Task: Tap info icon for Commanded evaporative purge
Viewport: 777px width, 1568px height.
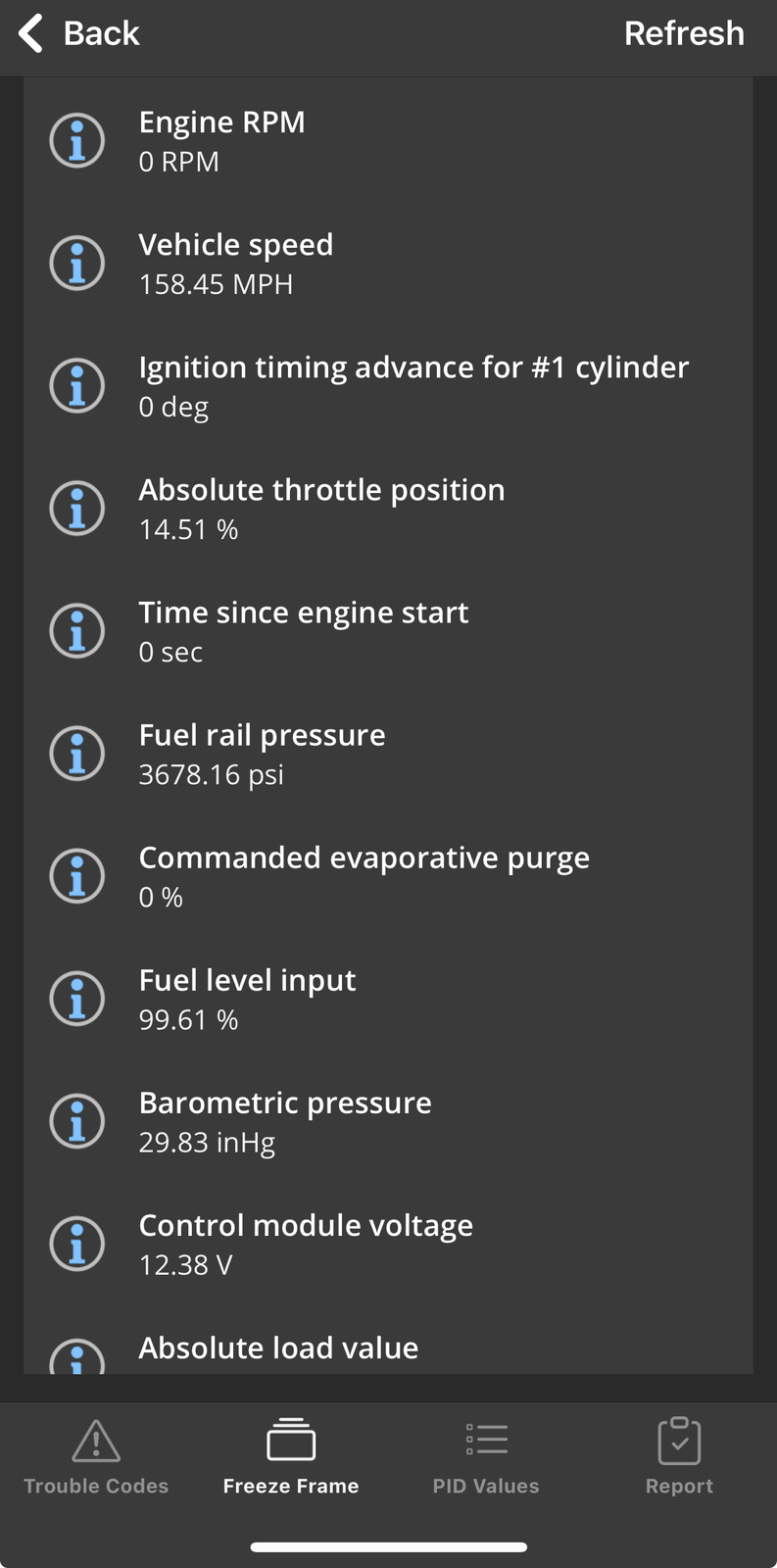Action: (77, 875)
